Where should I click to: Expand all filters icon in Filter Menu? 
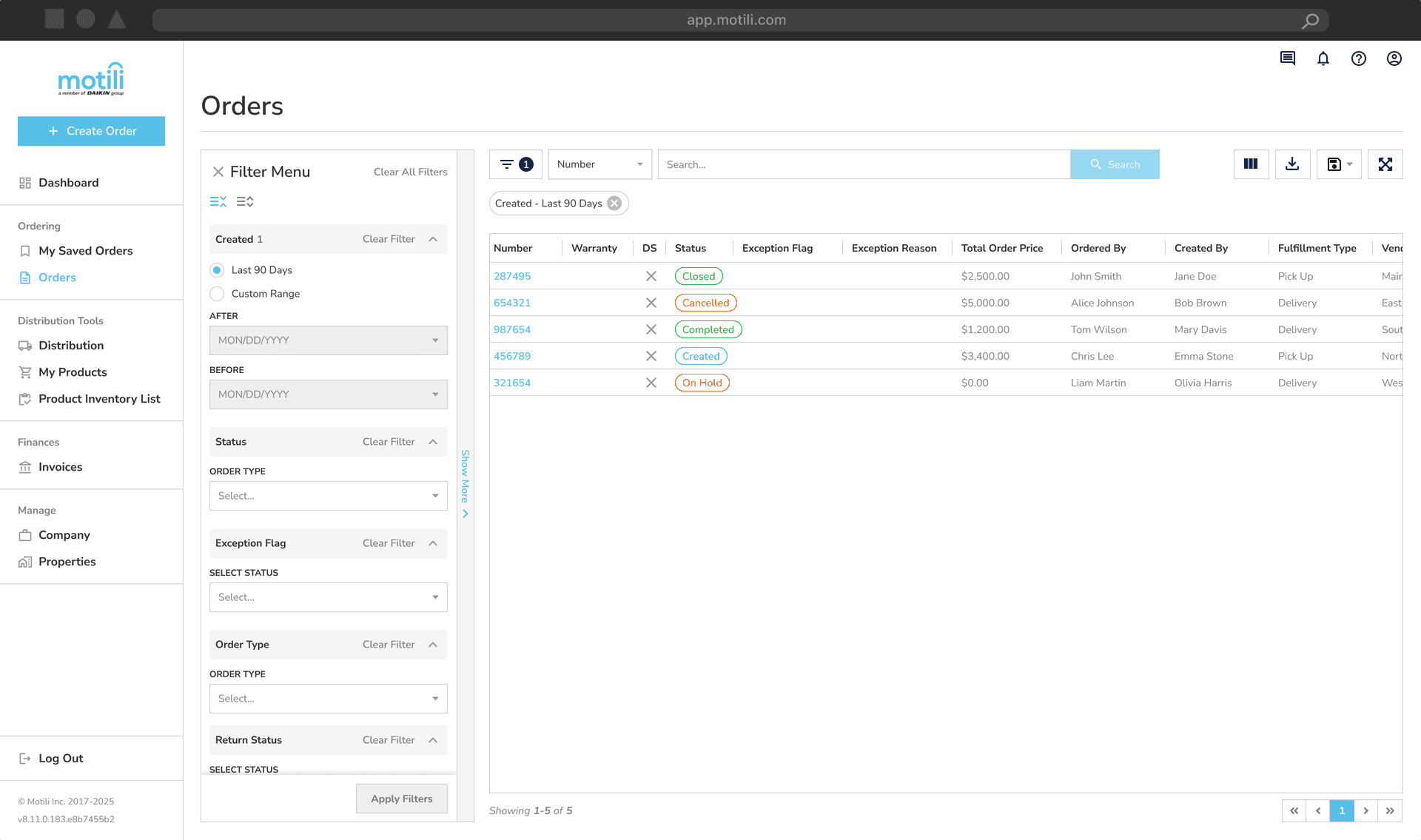click(245, 201)
